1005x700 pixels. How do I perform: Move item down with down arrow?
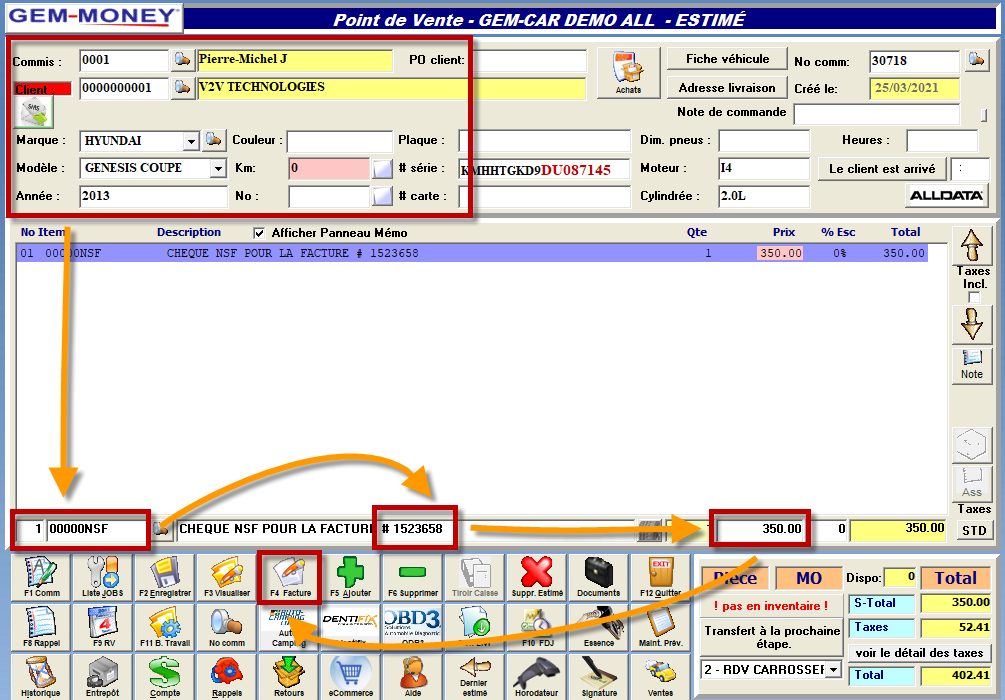click(x=972, y=324)
